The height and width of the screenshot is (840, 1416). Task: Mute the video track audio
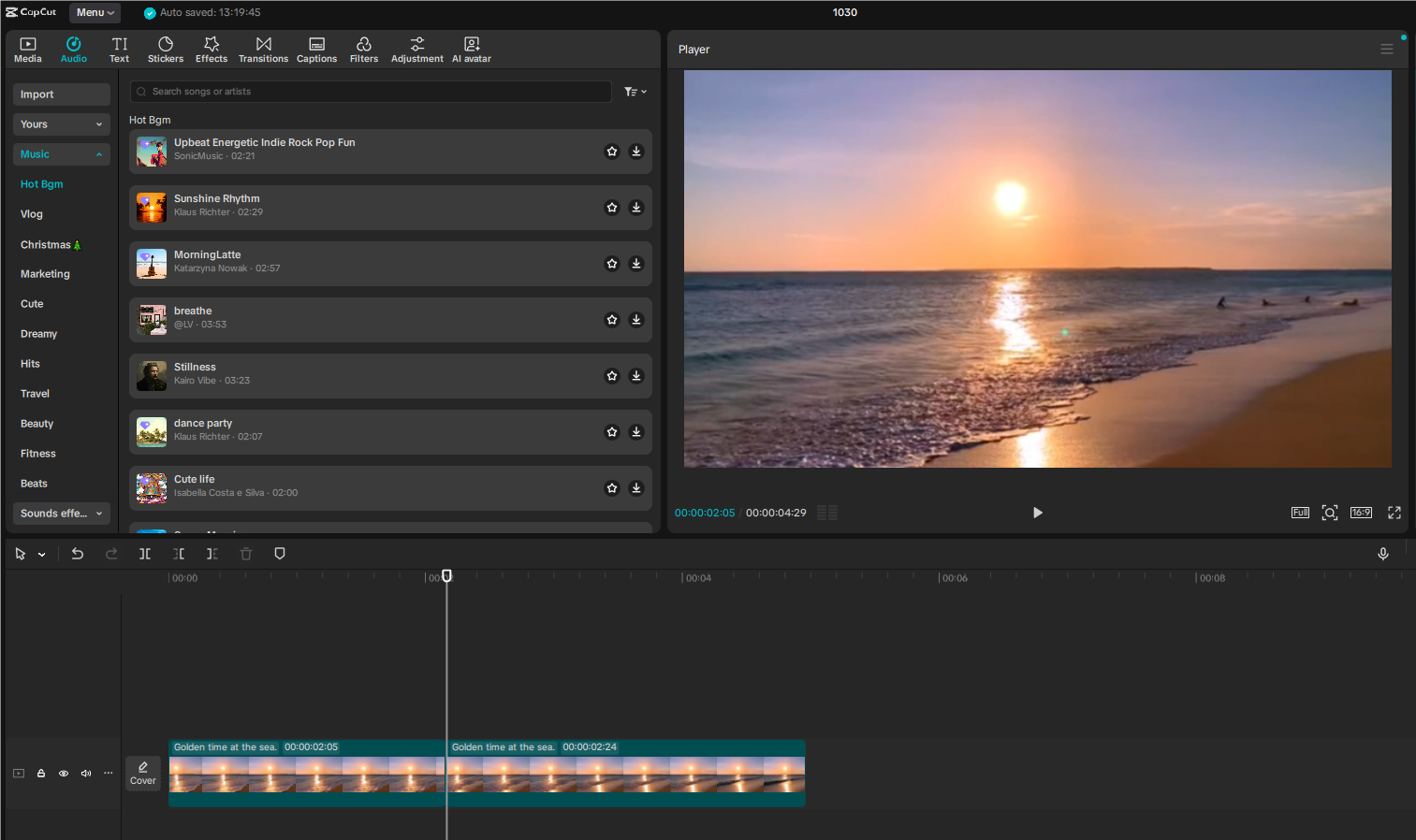[x=85, y=773]
